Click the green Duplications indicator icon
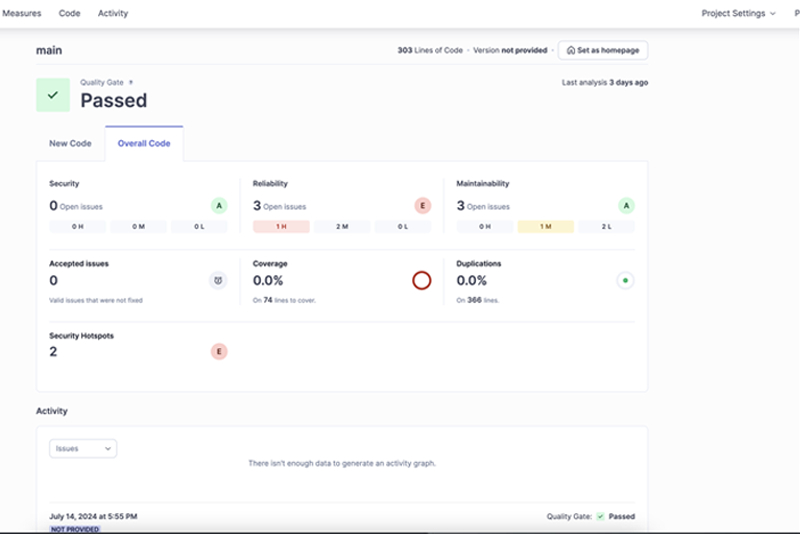 [626, 281]
